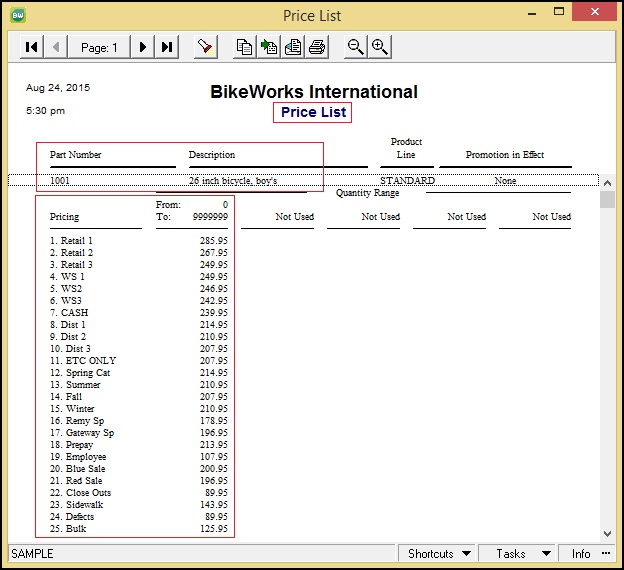Click the '1. Retail 1' pricing row

coord(138,240)
